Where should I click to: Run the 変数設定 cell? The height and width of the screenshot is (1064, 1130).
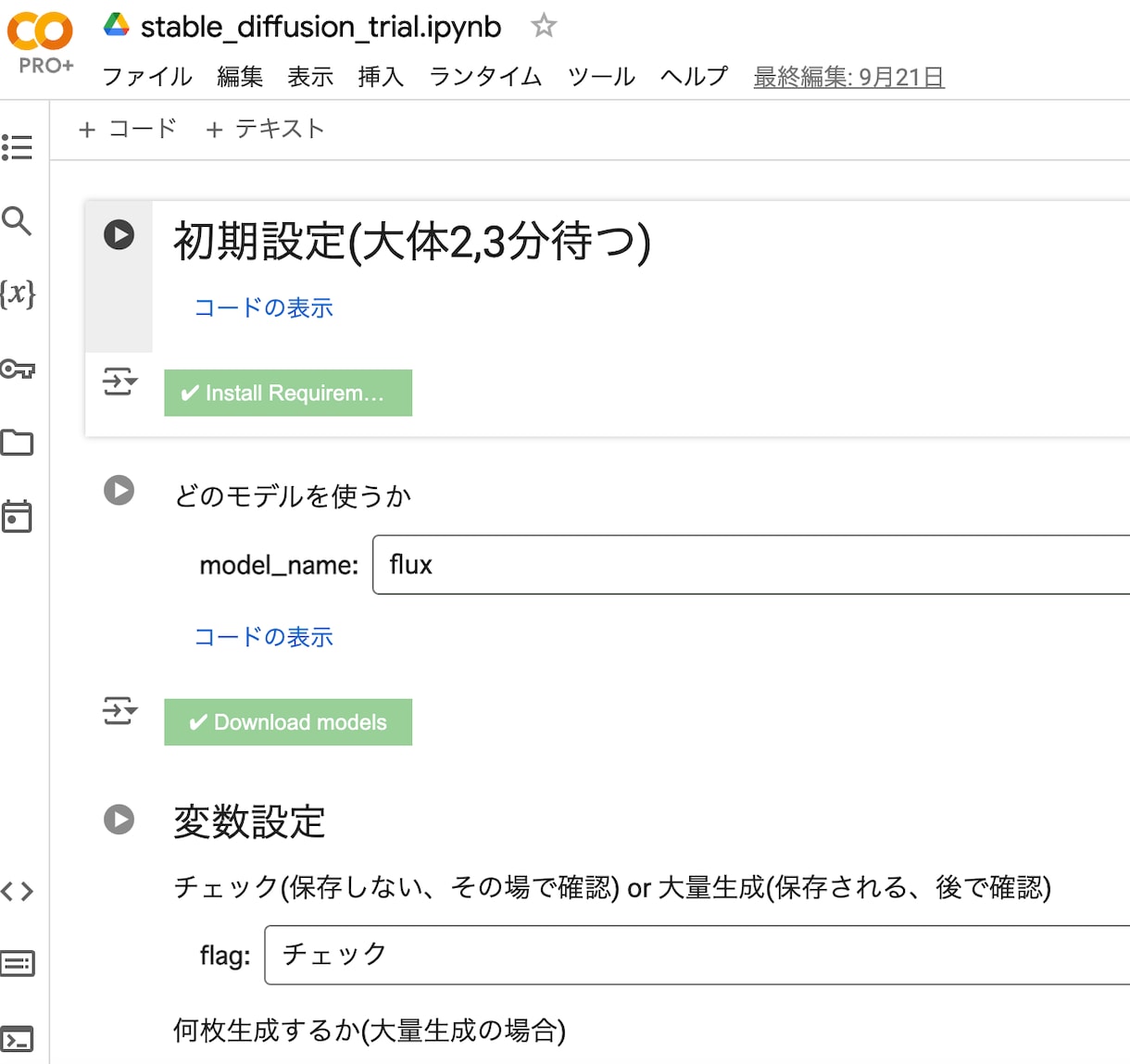tap(119, 820)
